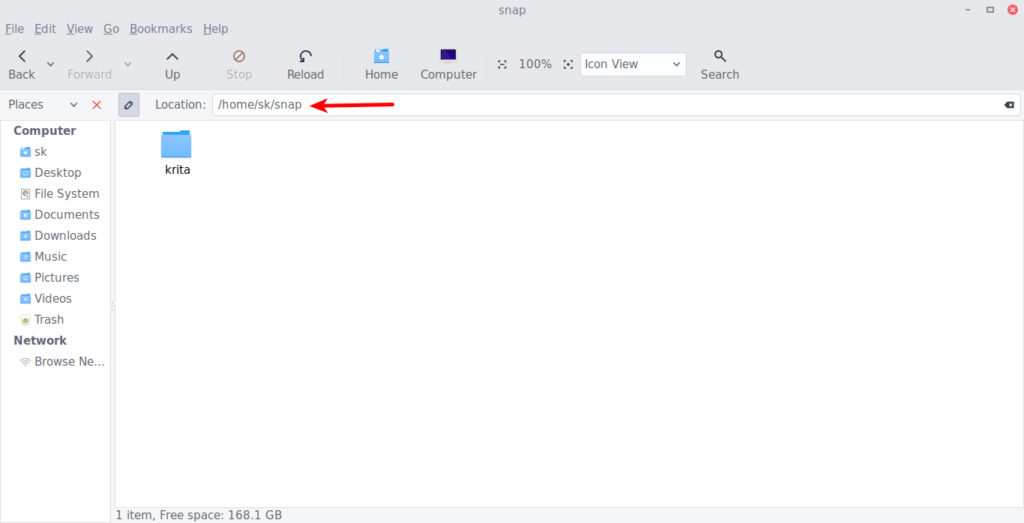The image size is (1024, 523).
Task: Minimize the snap window
Action: pos(968,10)
